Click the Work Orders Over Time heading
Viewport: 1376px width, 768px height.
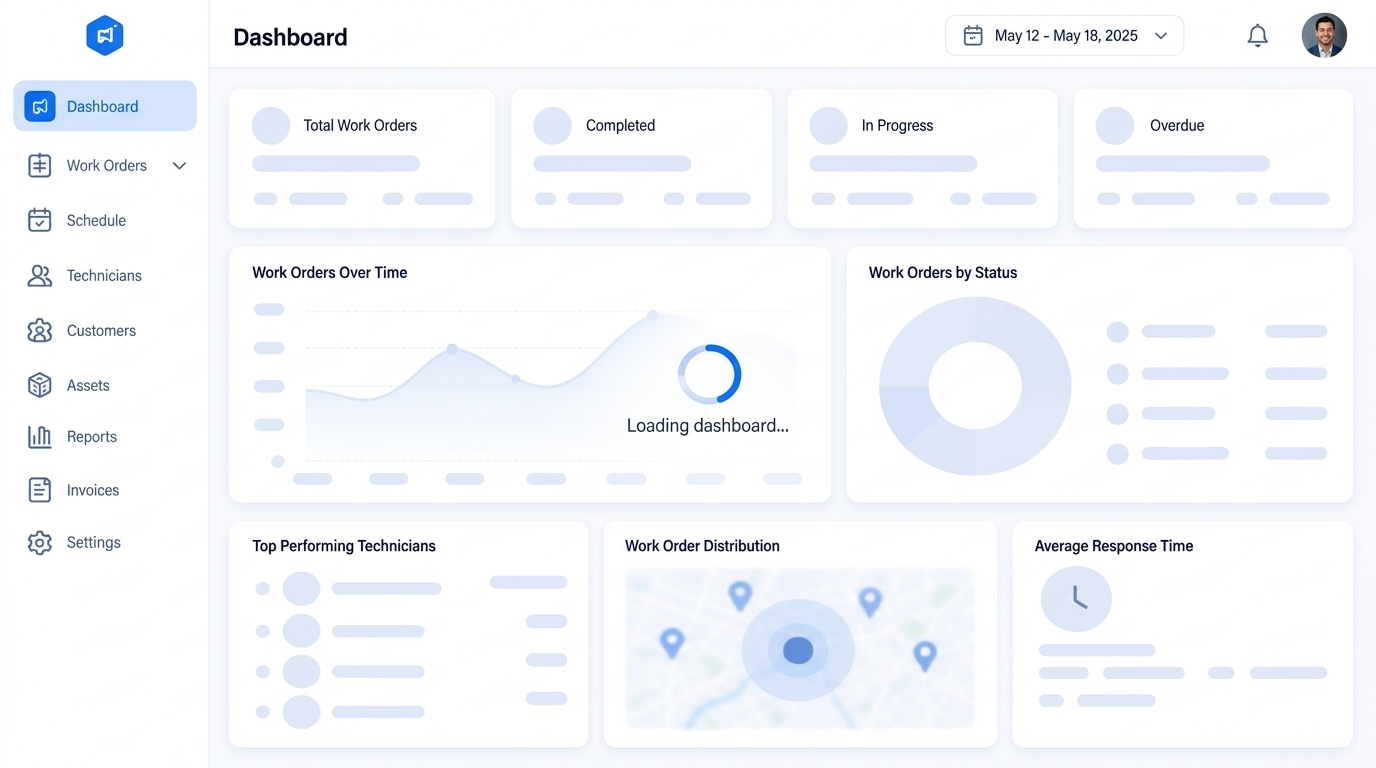(329, 273)
